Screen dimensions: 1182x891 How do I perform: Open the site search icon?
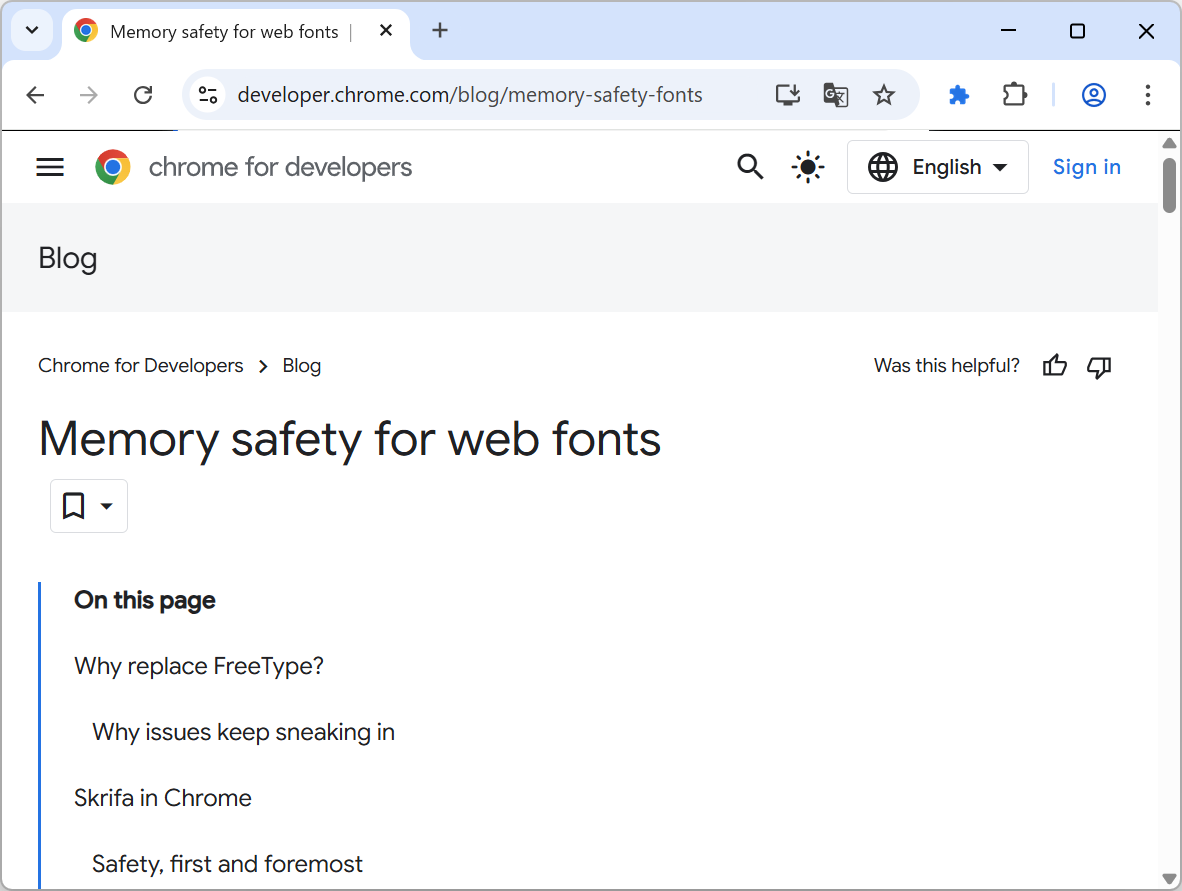click(750, 166)
